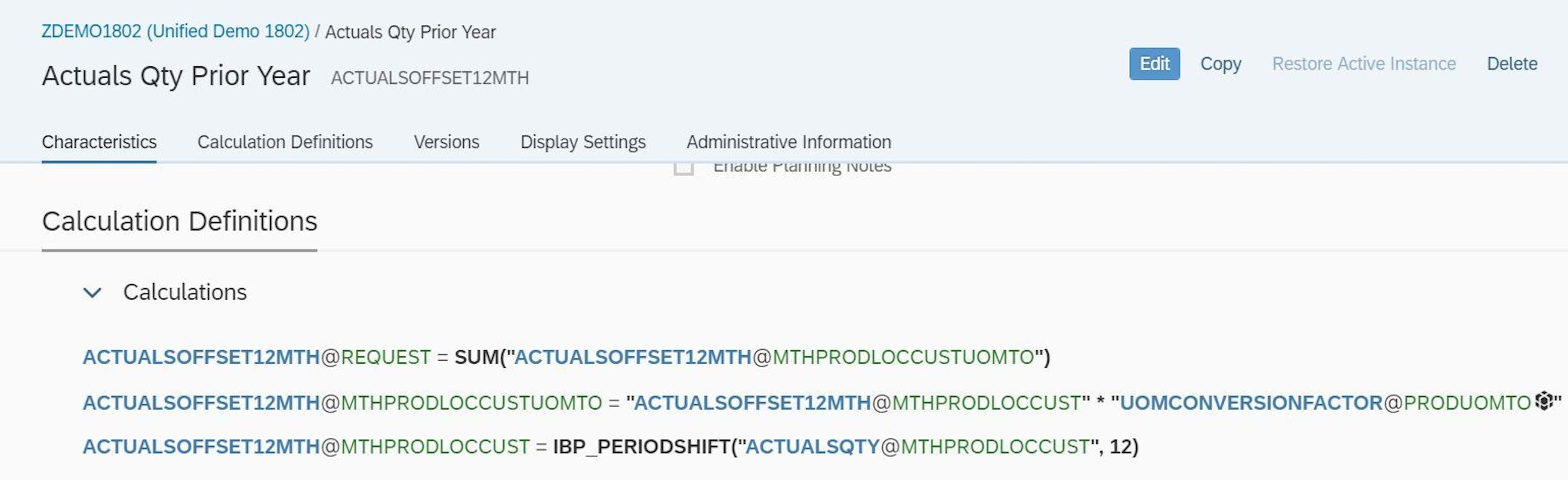This screenshot has height=480, width=1568.
Task: Click the Actuals Qty Prior Year page title
Action: (176, 77)
